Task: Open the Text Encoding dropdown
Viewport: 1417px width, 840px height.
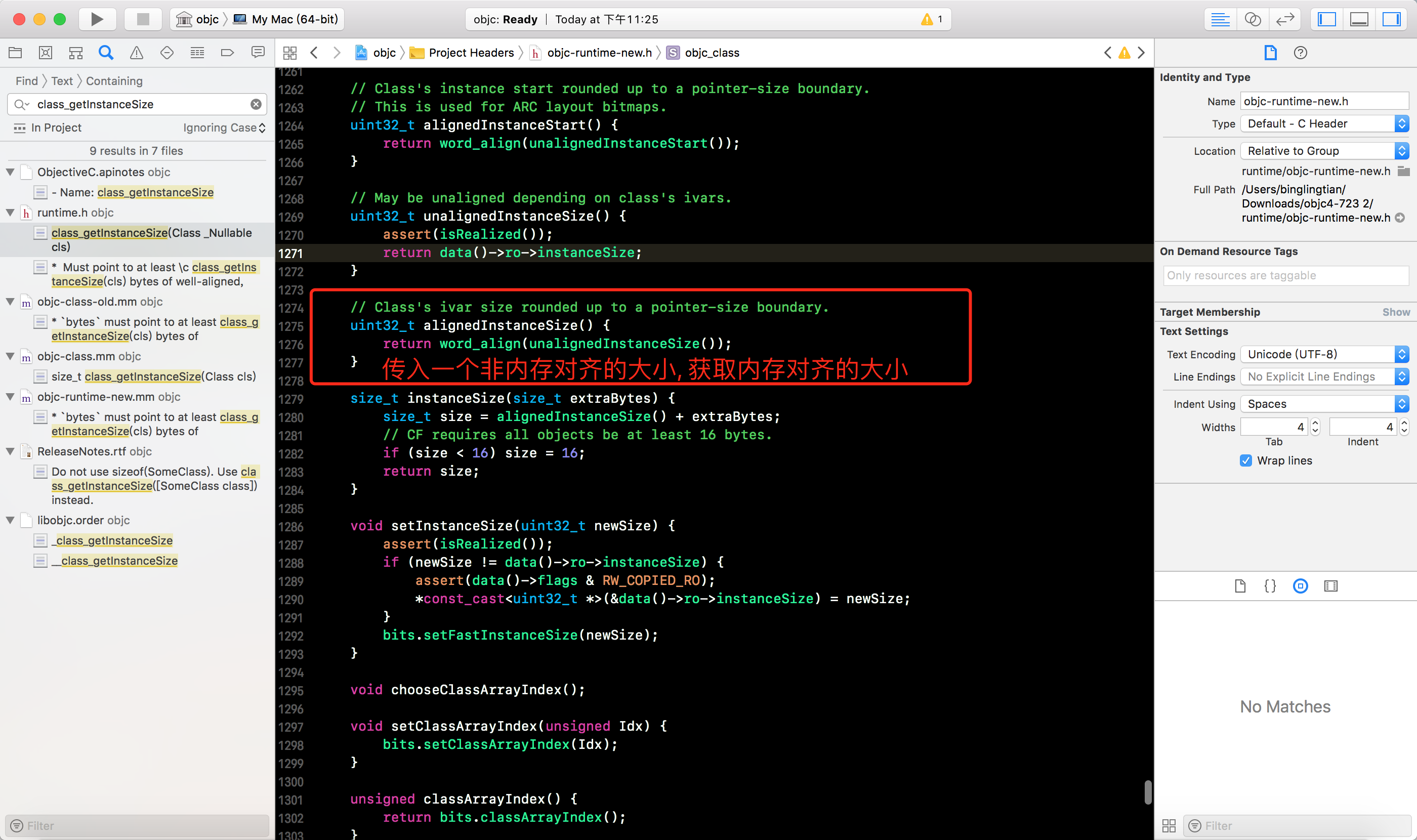Action: pos(1323,354)
